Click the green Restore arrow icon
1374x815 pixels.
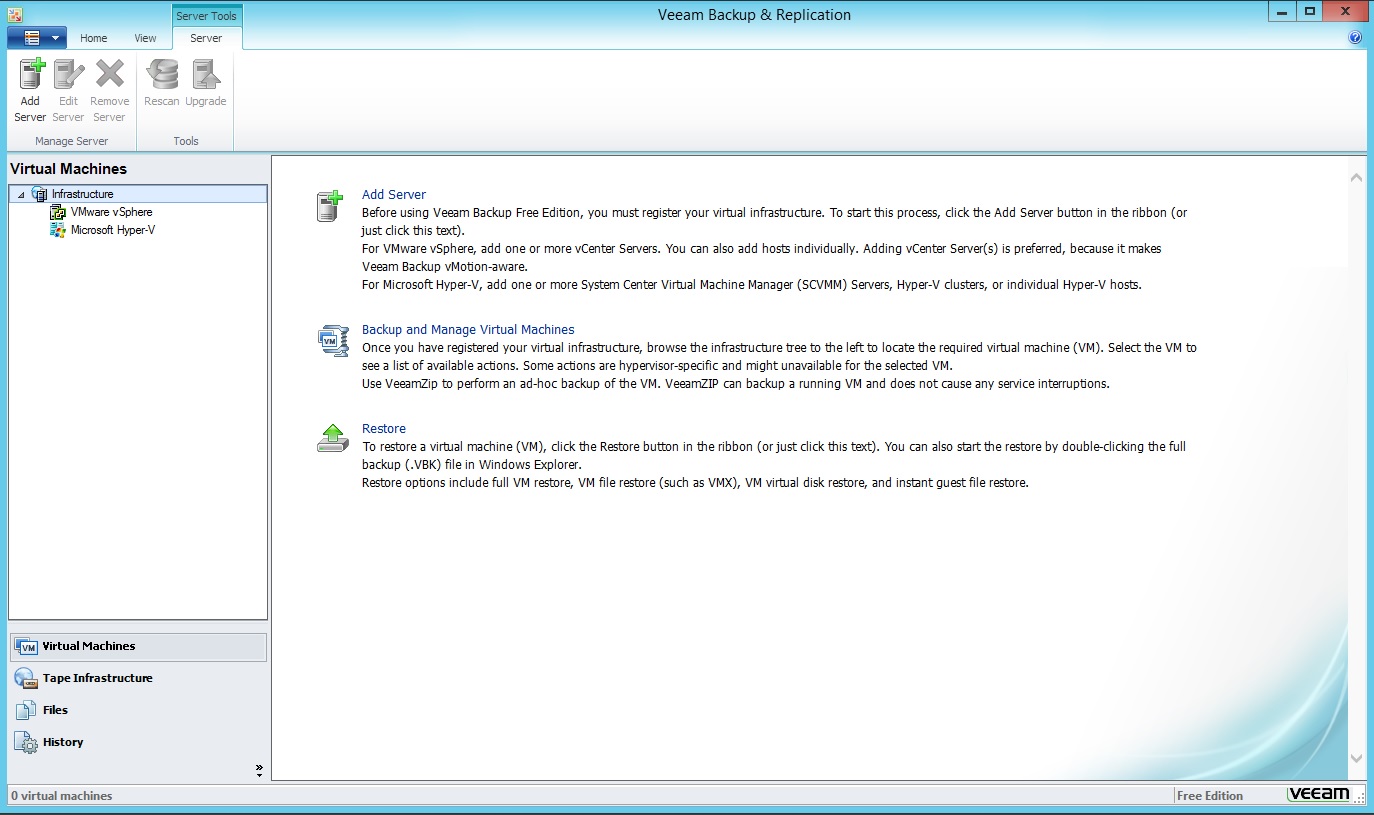point(332,438)
